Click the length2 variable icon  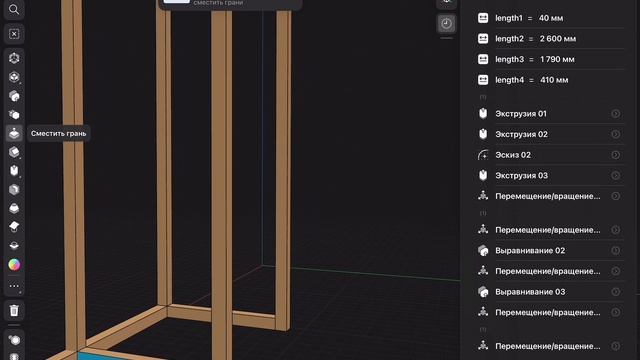tap(483, 39)
